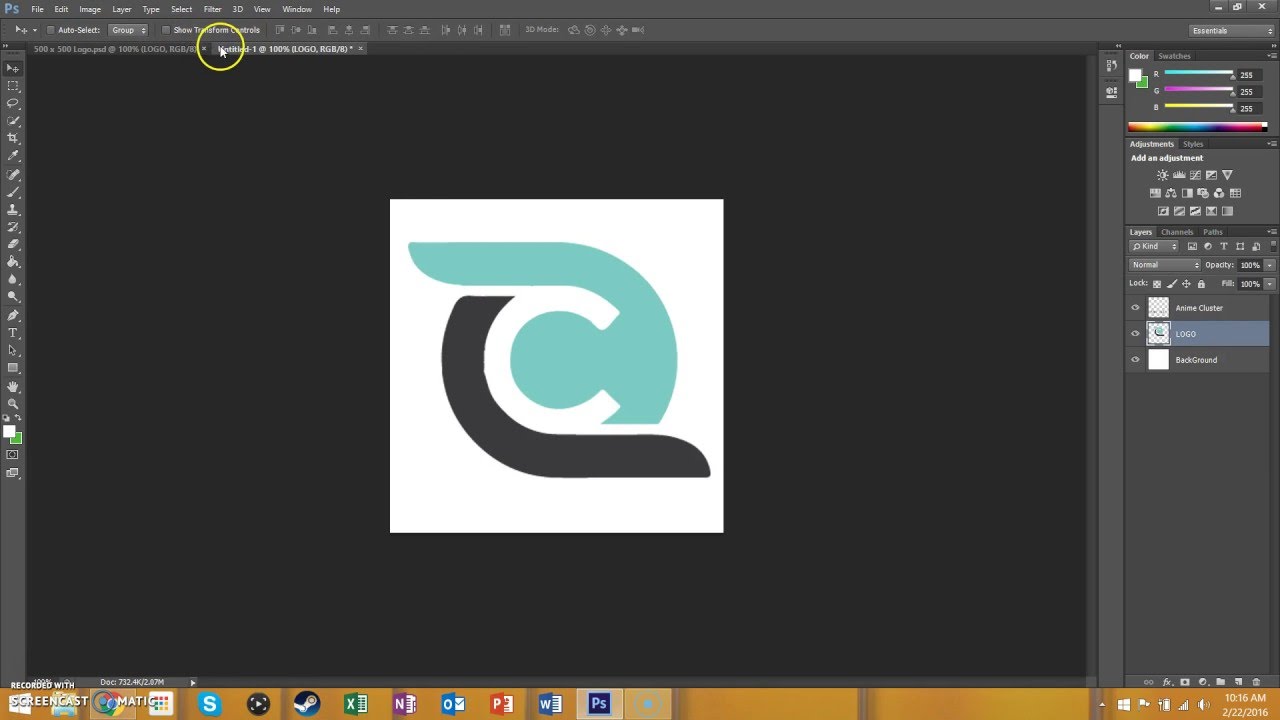
Task: Open the Layers panel options menu
Action: pos(1271,232)
